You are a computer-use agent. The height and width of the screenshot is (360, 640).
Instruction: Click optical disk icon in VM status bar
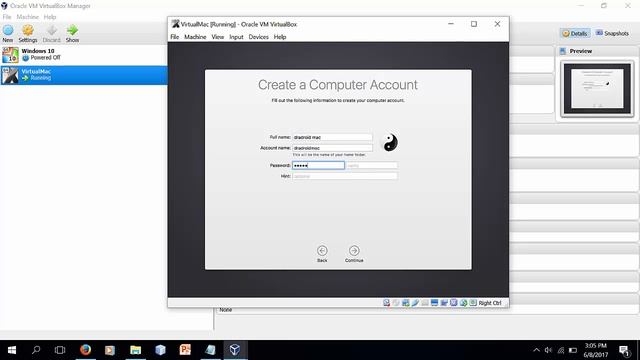click(x=396, y=303)
